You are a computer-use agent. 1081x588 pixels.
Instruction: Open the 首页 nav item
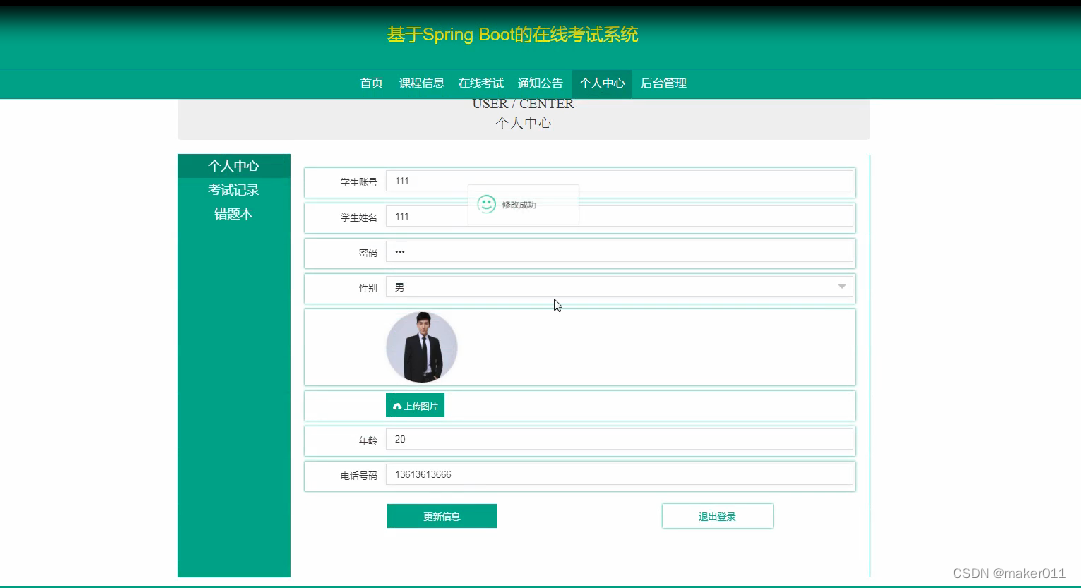[371, 83]
